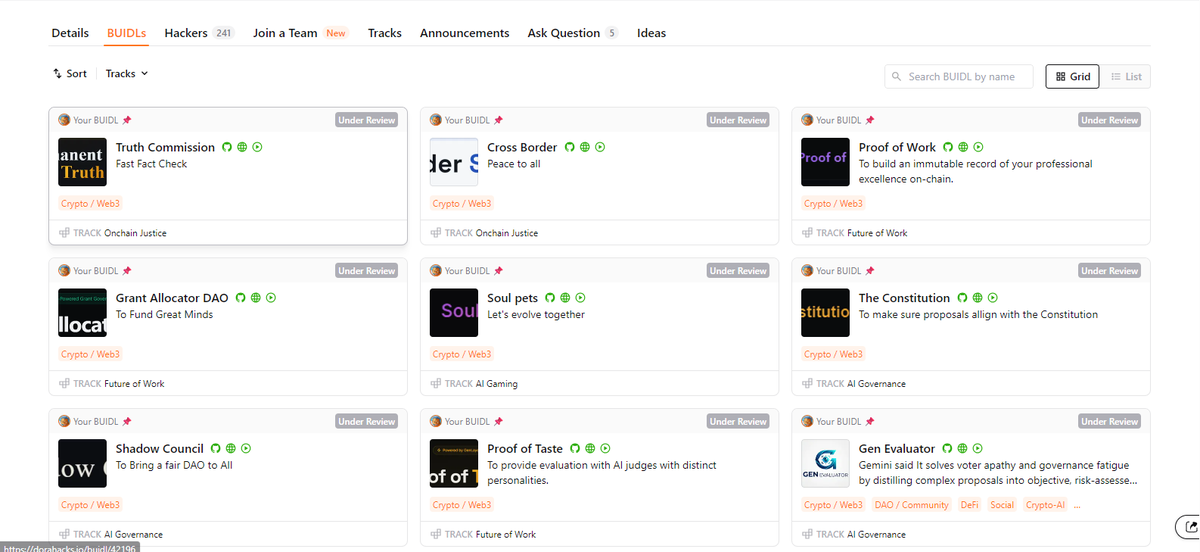The height and width of the screenshot is (552, 1200).
Task: Open website globe icon for Soul pets
Action: pos(565,298)
